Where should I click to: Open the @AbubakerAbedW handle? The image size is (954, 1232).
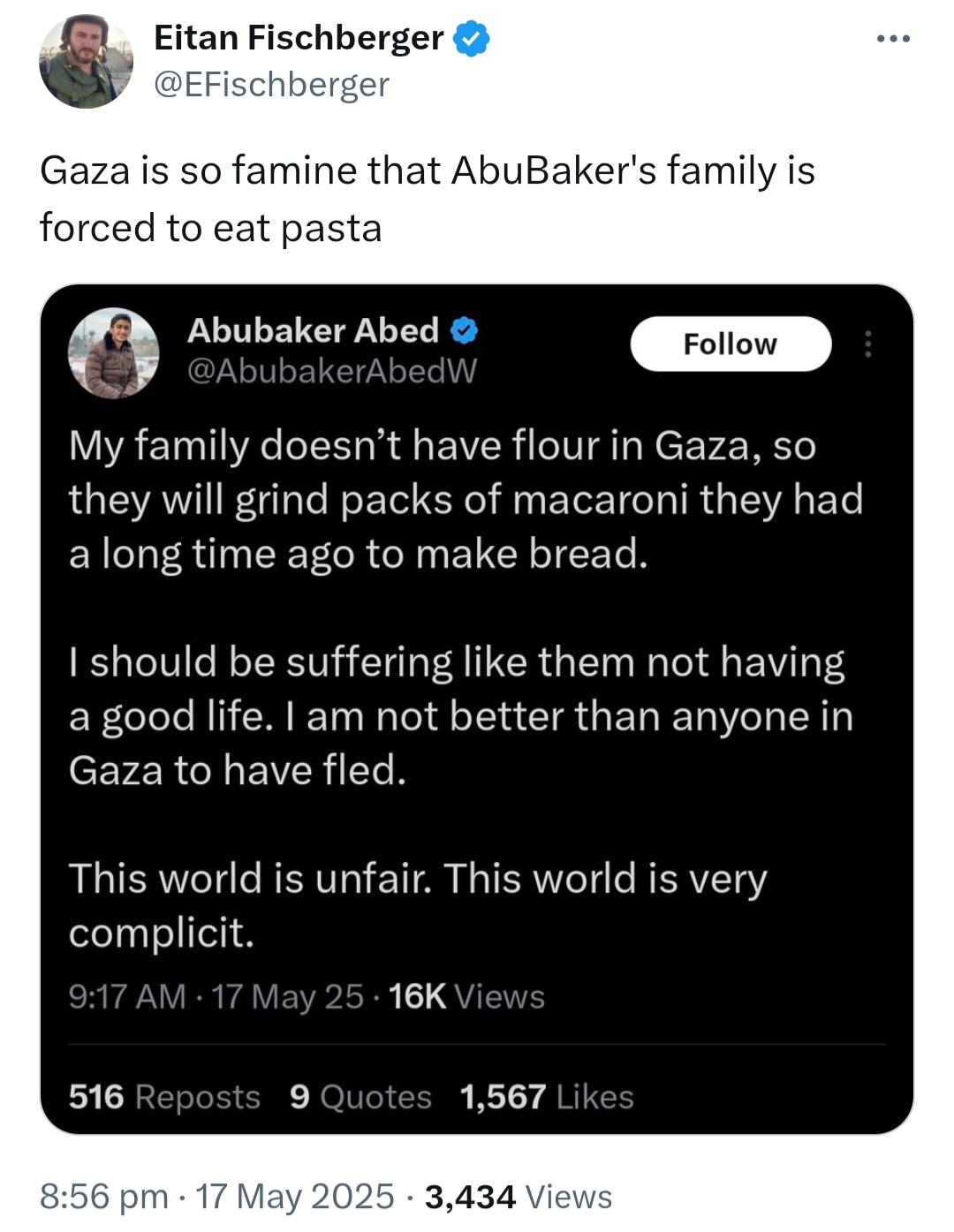coord(332,371)
